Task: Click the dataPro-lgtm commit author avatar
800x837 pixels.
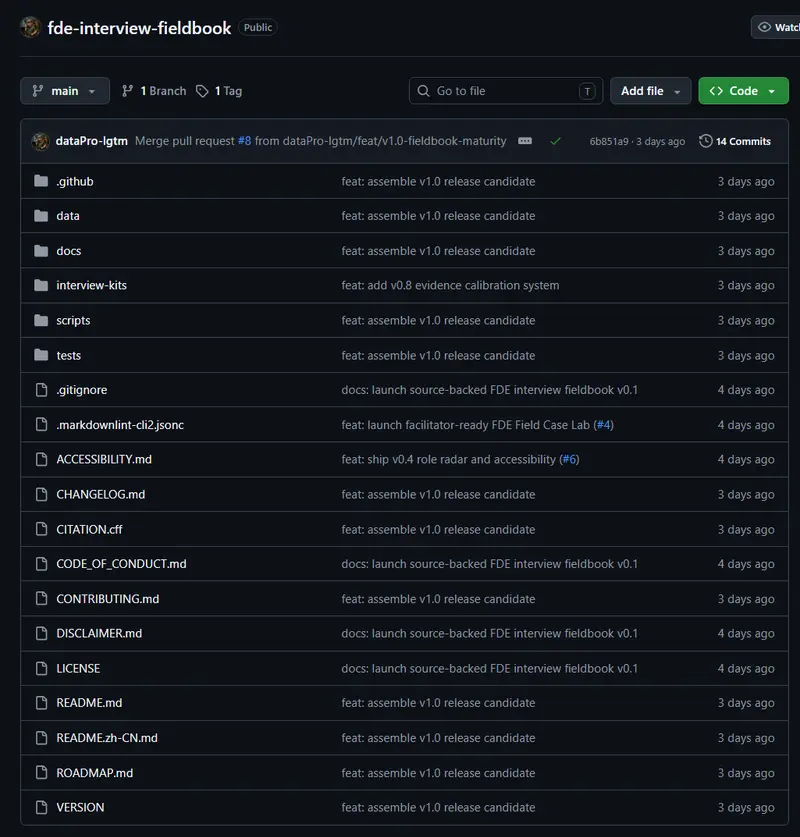Action: click(41, 141)
